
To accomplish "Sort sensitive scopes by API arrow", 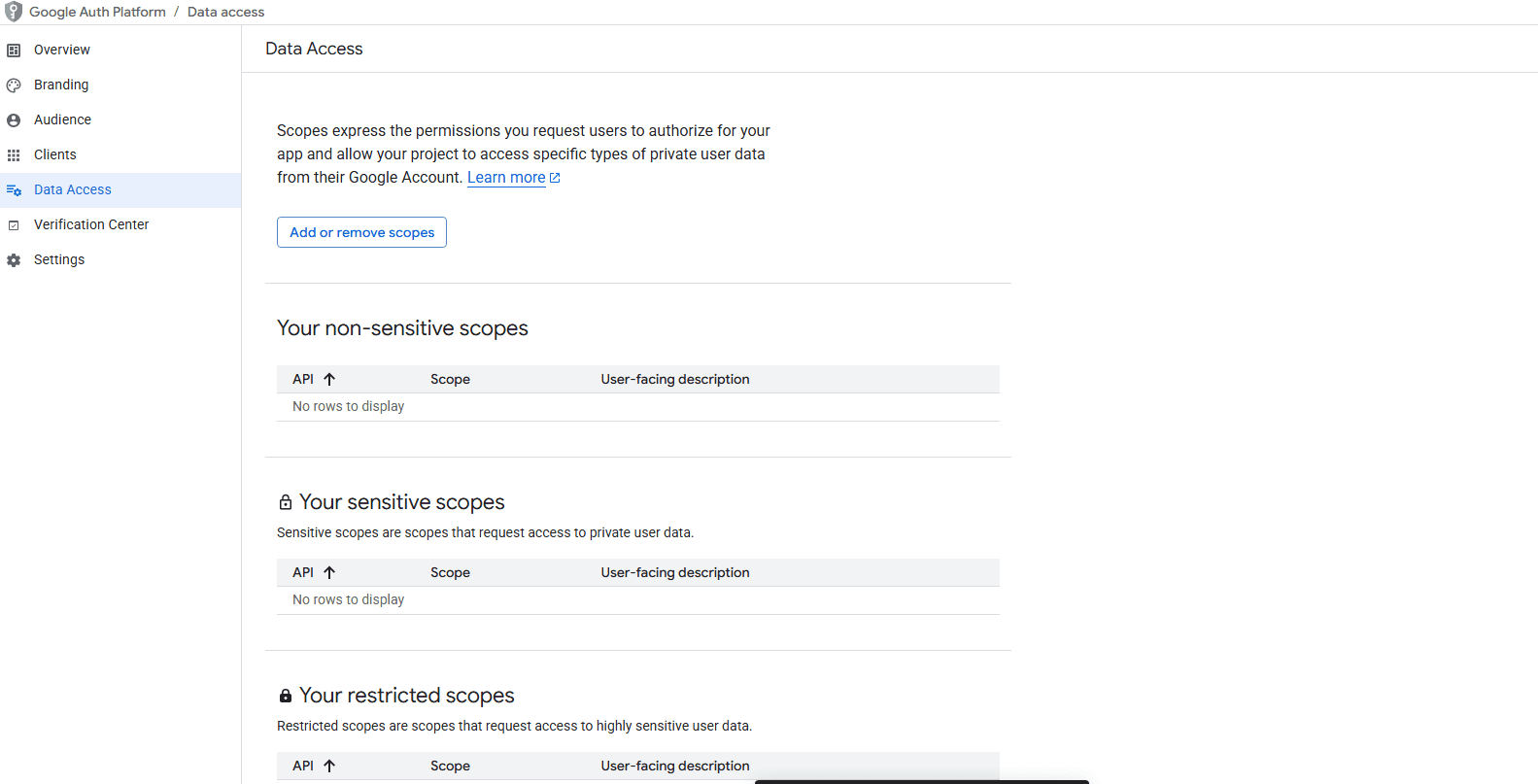I will (329, 572).
